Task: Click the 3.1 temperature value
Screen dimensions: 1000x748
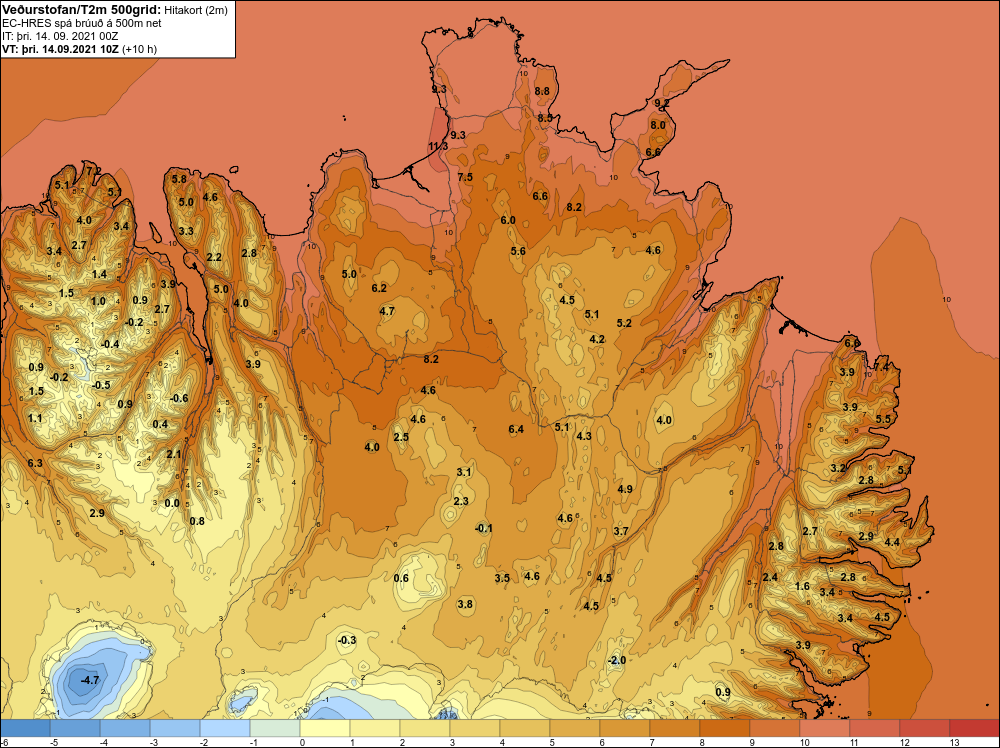Action: [x=464, y=472]
